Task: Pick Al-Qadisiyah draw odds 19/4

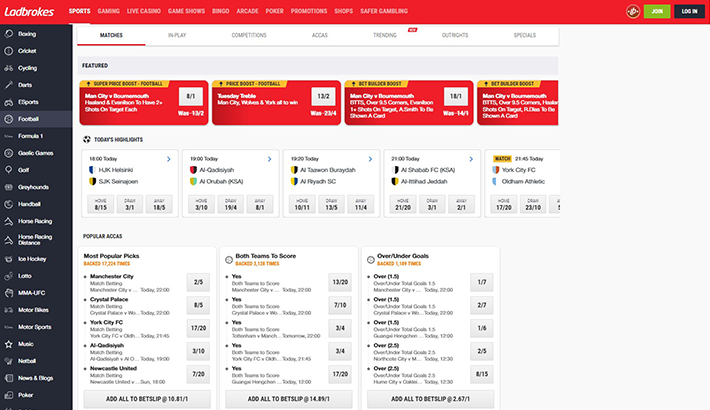Action: click(230, 204)
